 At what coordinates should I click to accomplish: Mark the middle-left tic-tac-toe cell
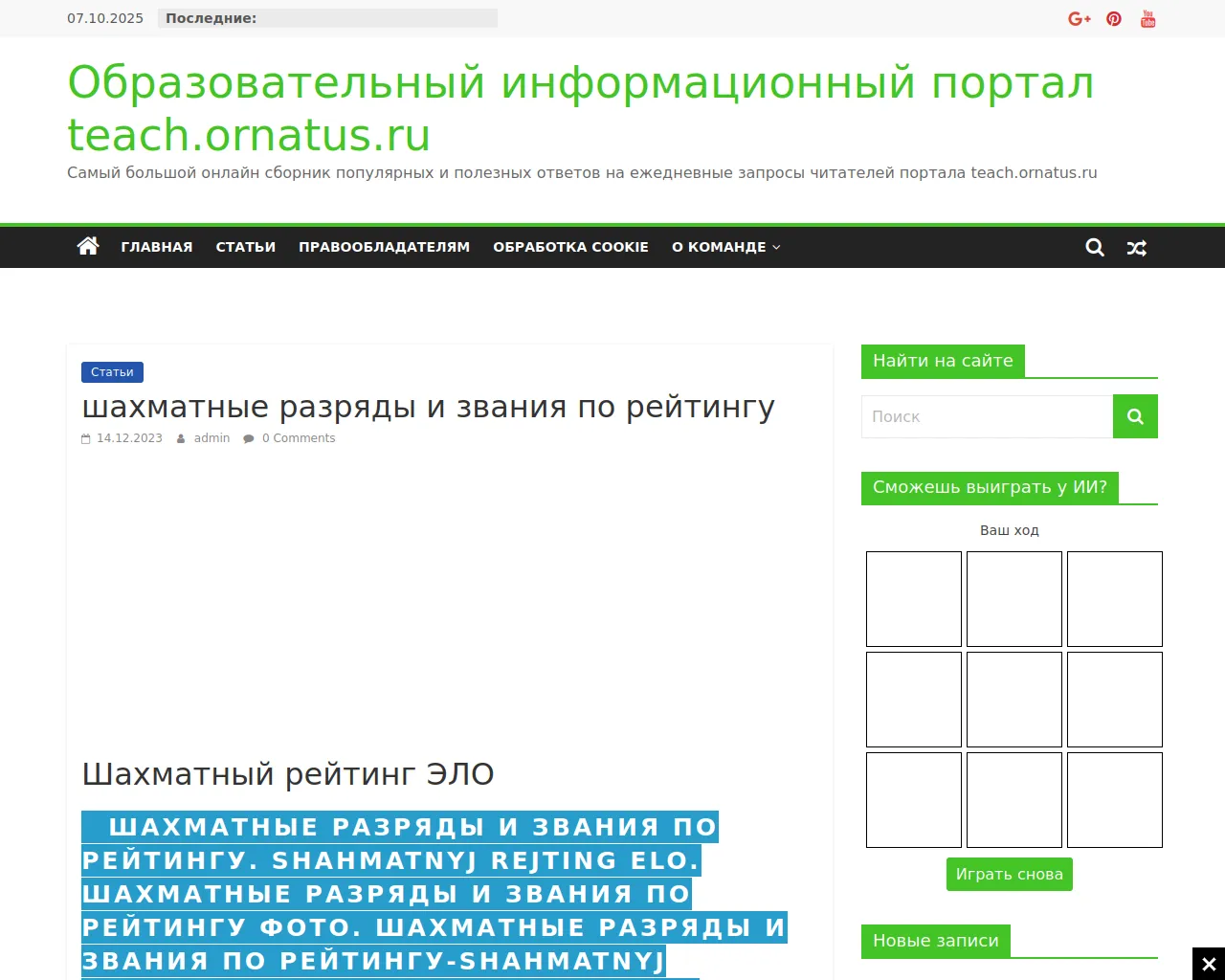pyautogui.click(x=914, y=700)
